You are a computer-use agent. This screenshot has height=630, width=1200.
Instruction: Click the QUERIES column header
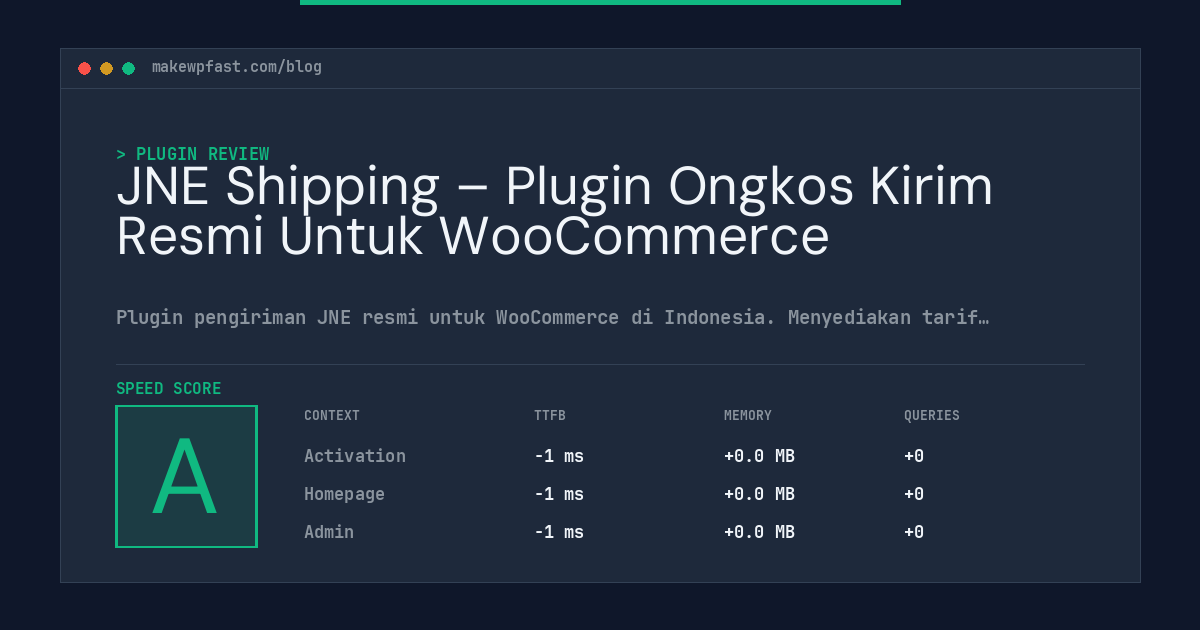point(932,415)
